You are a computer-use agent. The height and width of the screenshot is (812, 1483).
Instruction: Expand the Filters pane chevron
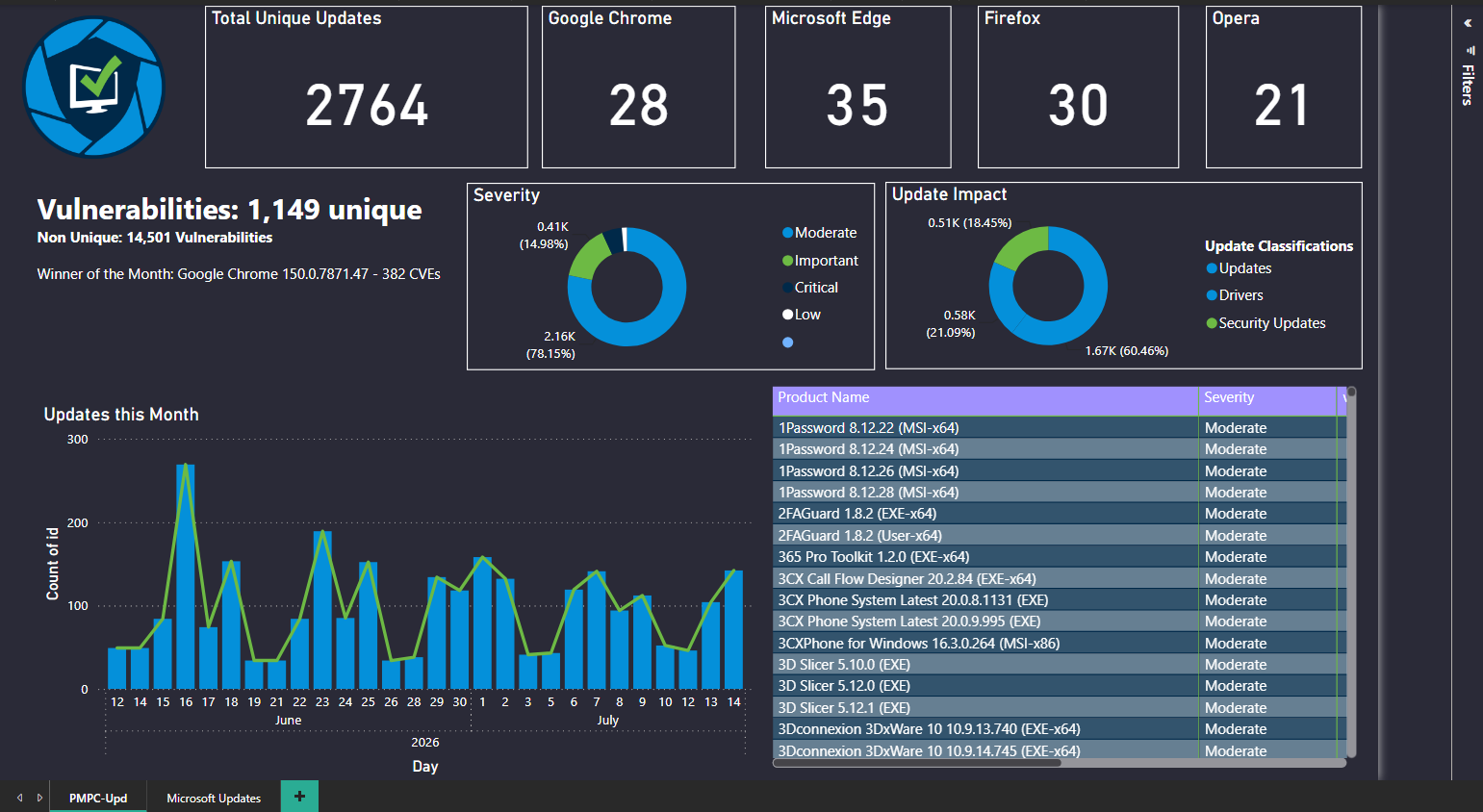(x=1468, y=23)
